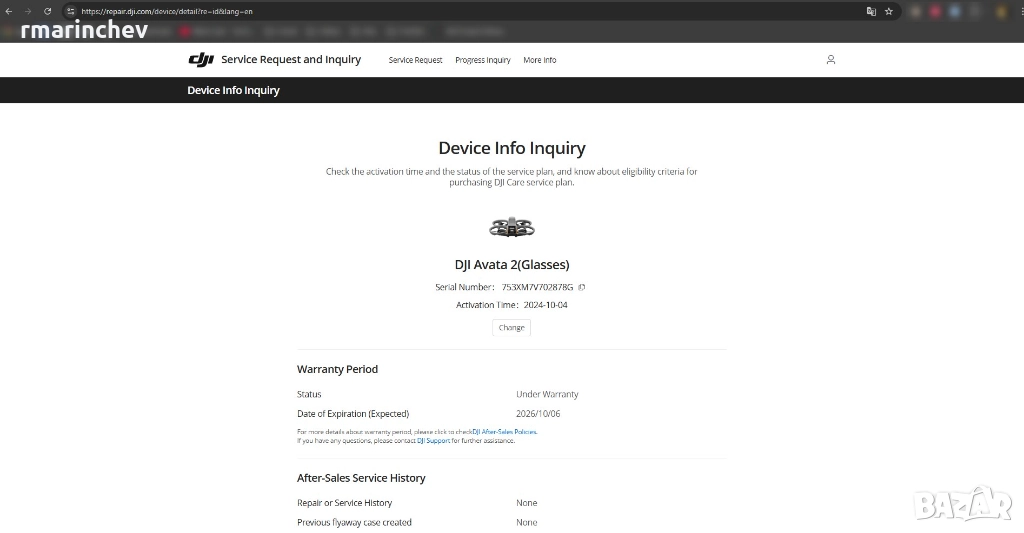Open the Service Request menu

coord(415,60)
